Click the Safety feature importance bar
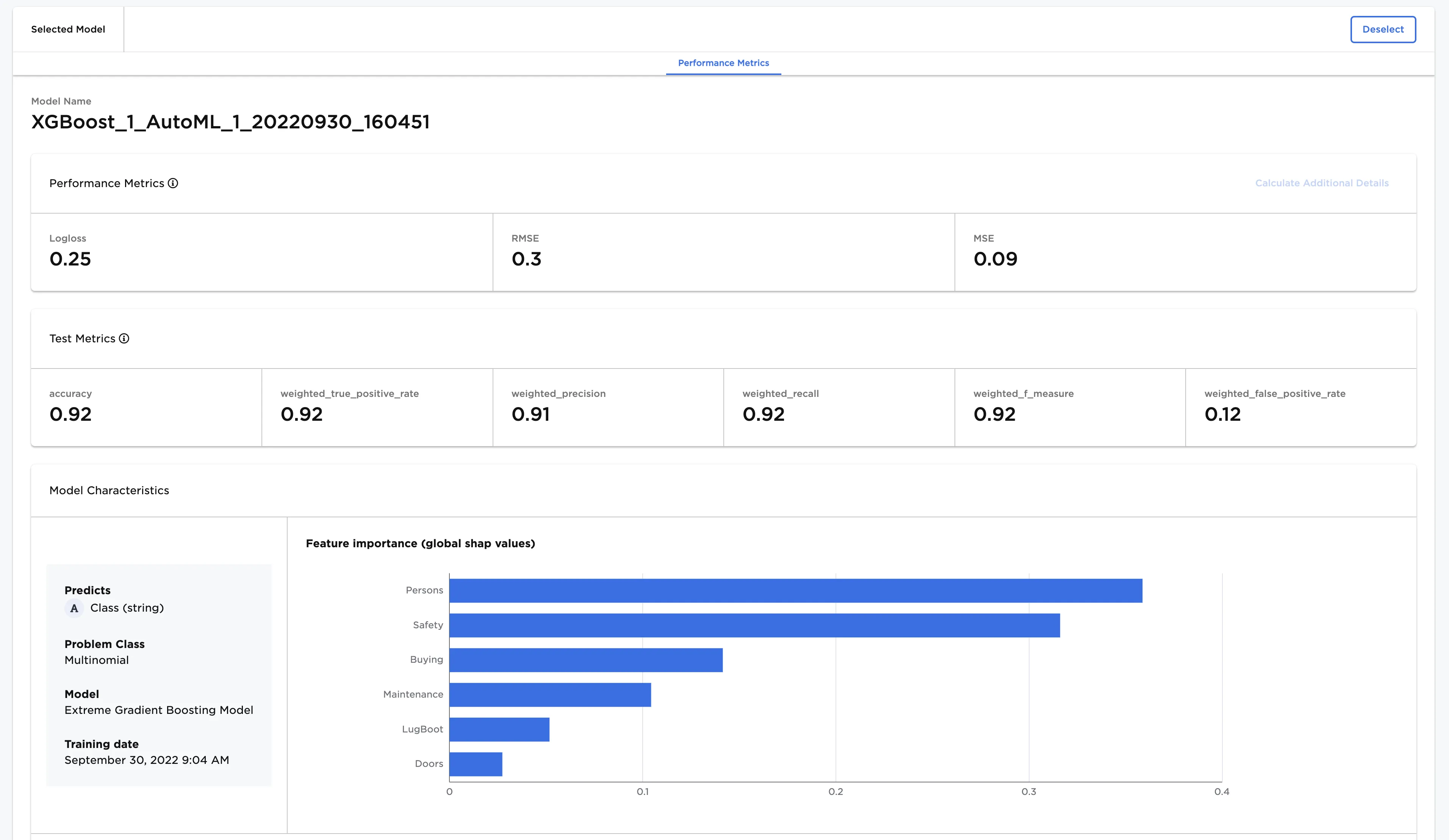Screen dimensions: 1449x840 [754, 625]
